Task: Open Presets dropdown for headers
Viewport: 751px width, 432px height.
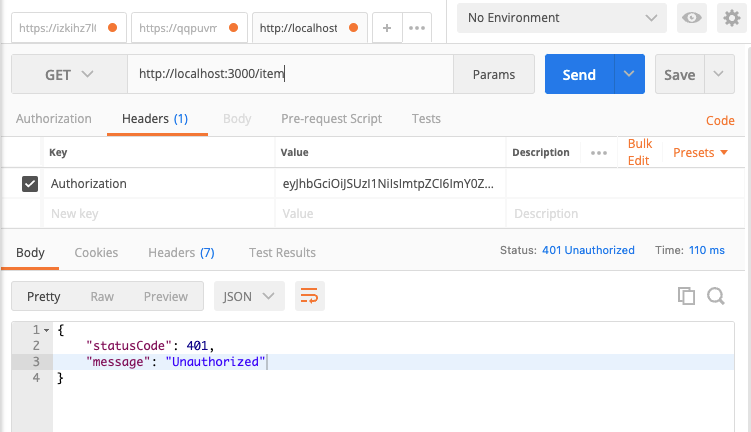Action: tap(700, 153)
